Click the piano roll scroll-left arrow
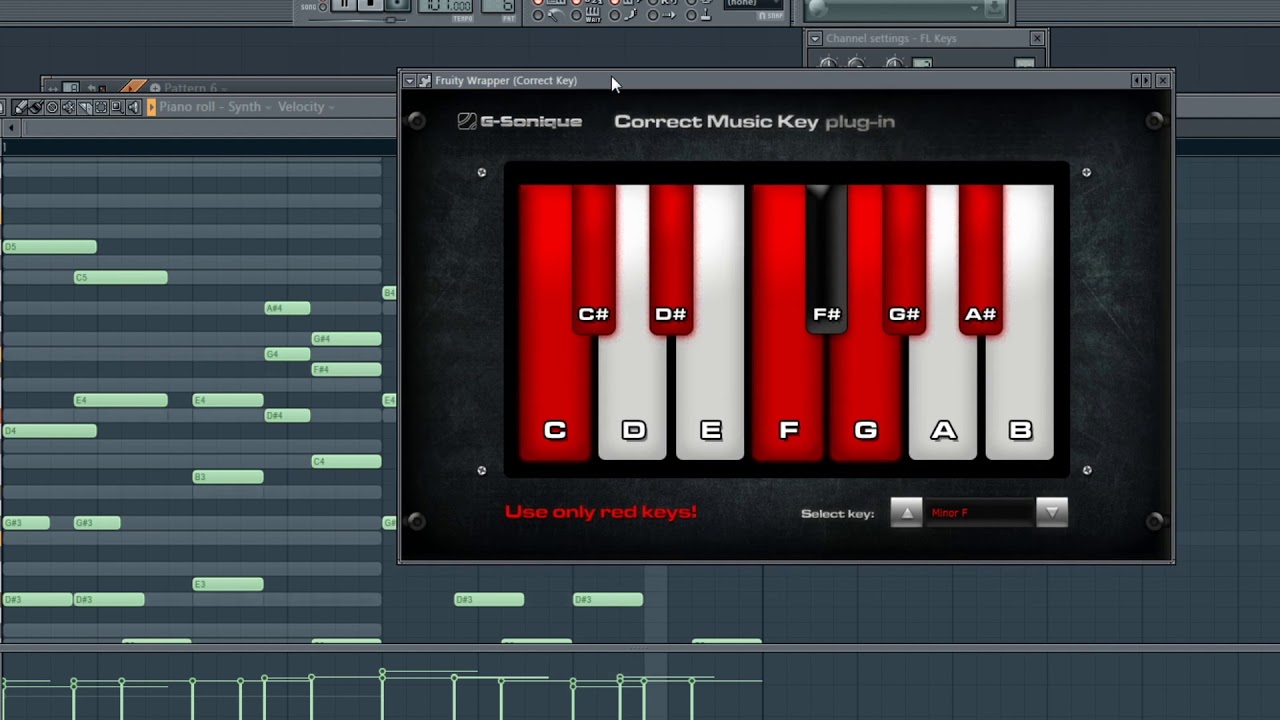The height and width of the screenshot is (720, 1280). 11,128
